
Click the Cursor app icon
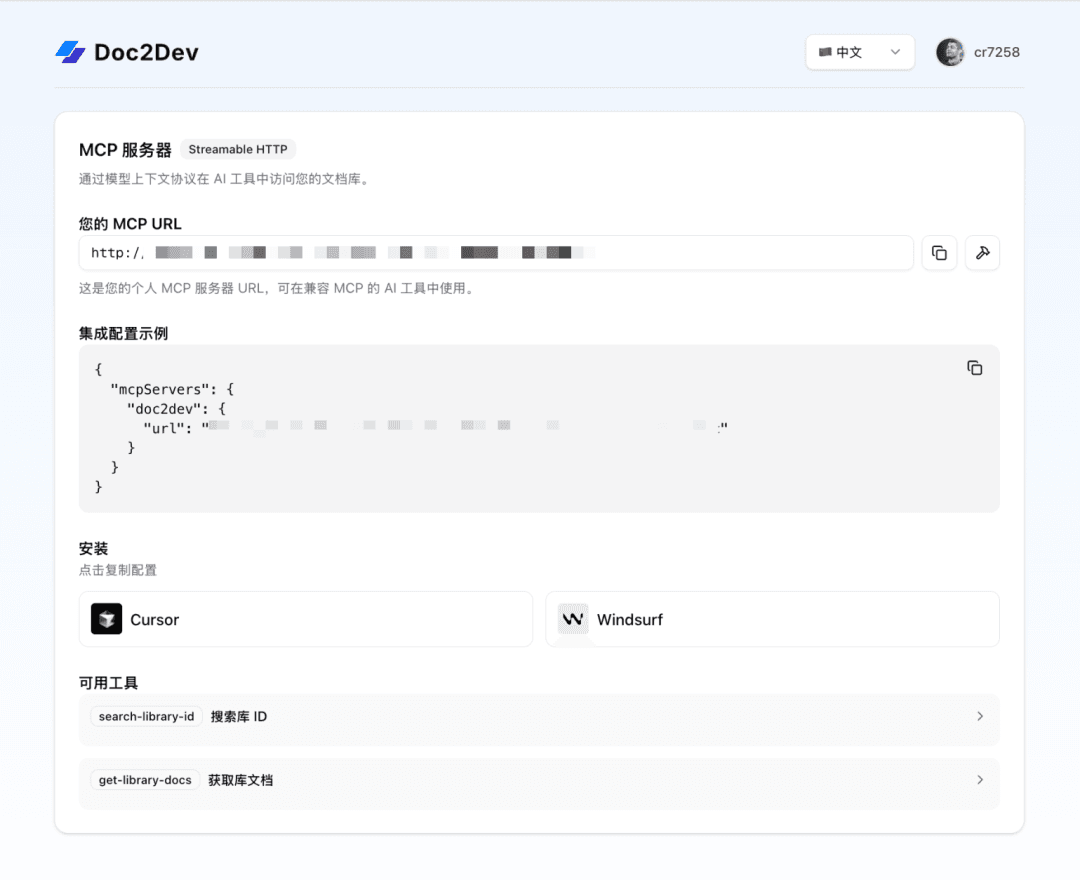click(x=106, y=619)
